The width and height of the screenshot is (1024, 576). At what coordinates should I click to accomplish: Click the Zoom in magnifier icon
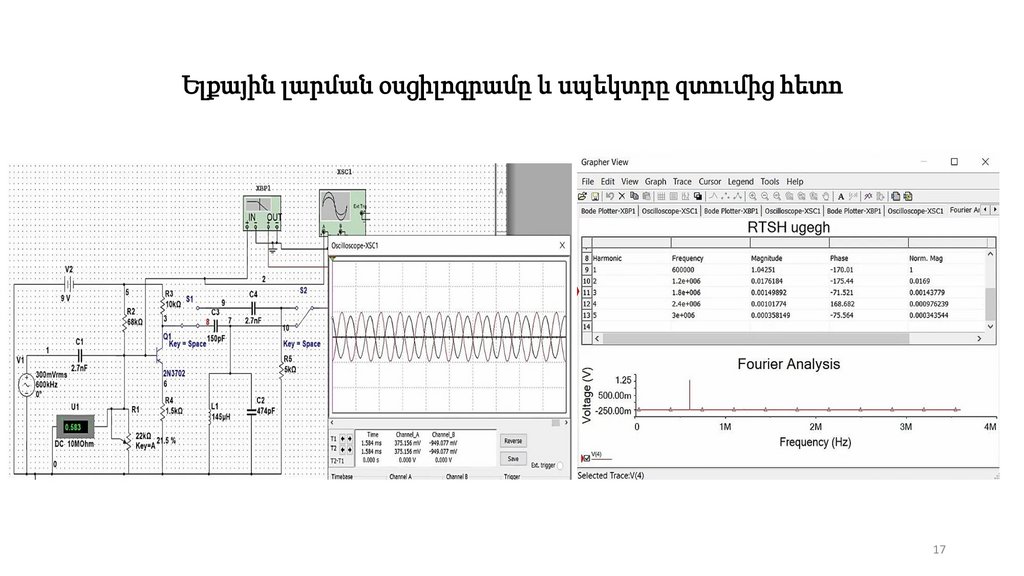(752, 196)
